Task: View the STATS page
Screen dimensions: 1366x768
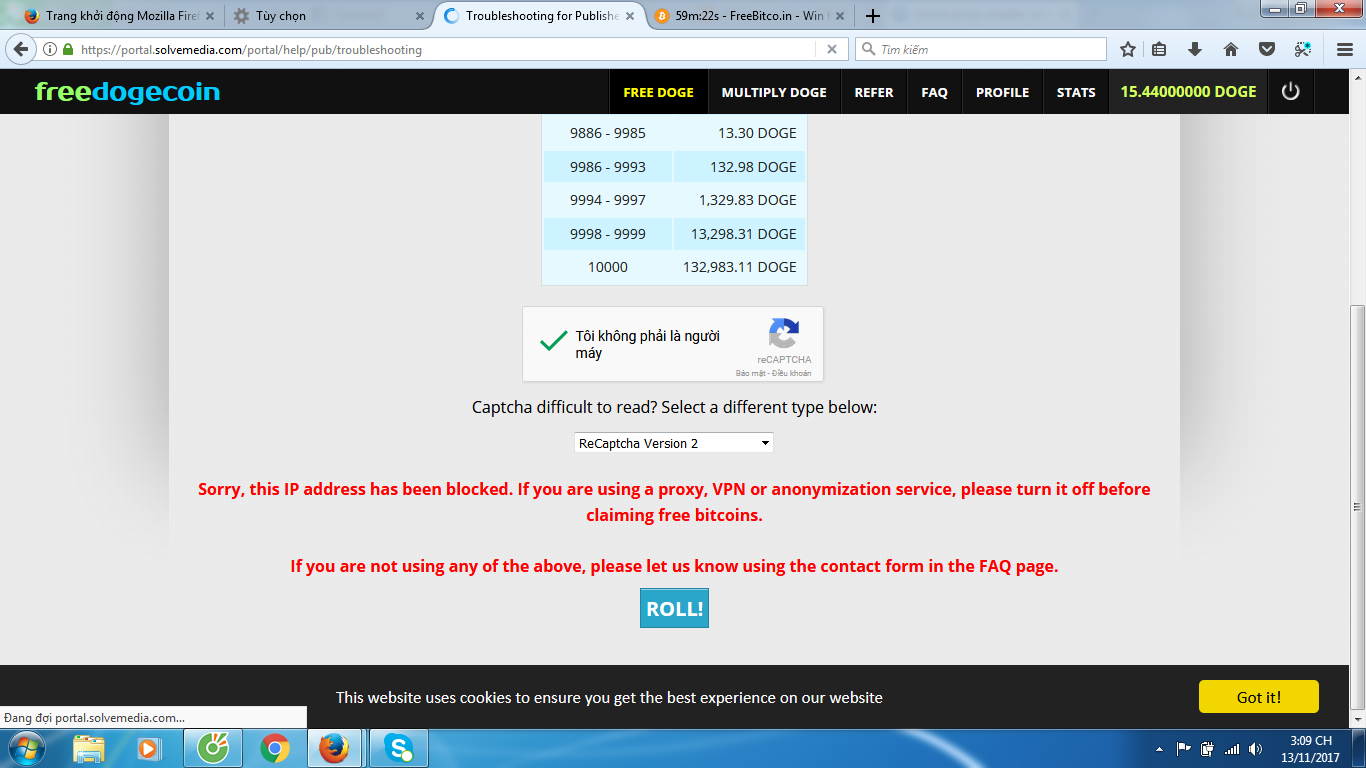Action: [x=1076, y=92]
